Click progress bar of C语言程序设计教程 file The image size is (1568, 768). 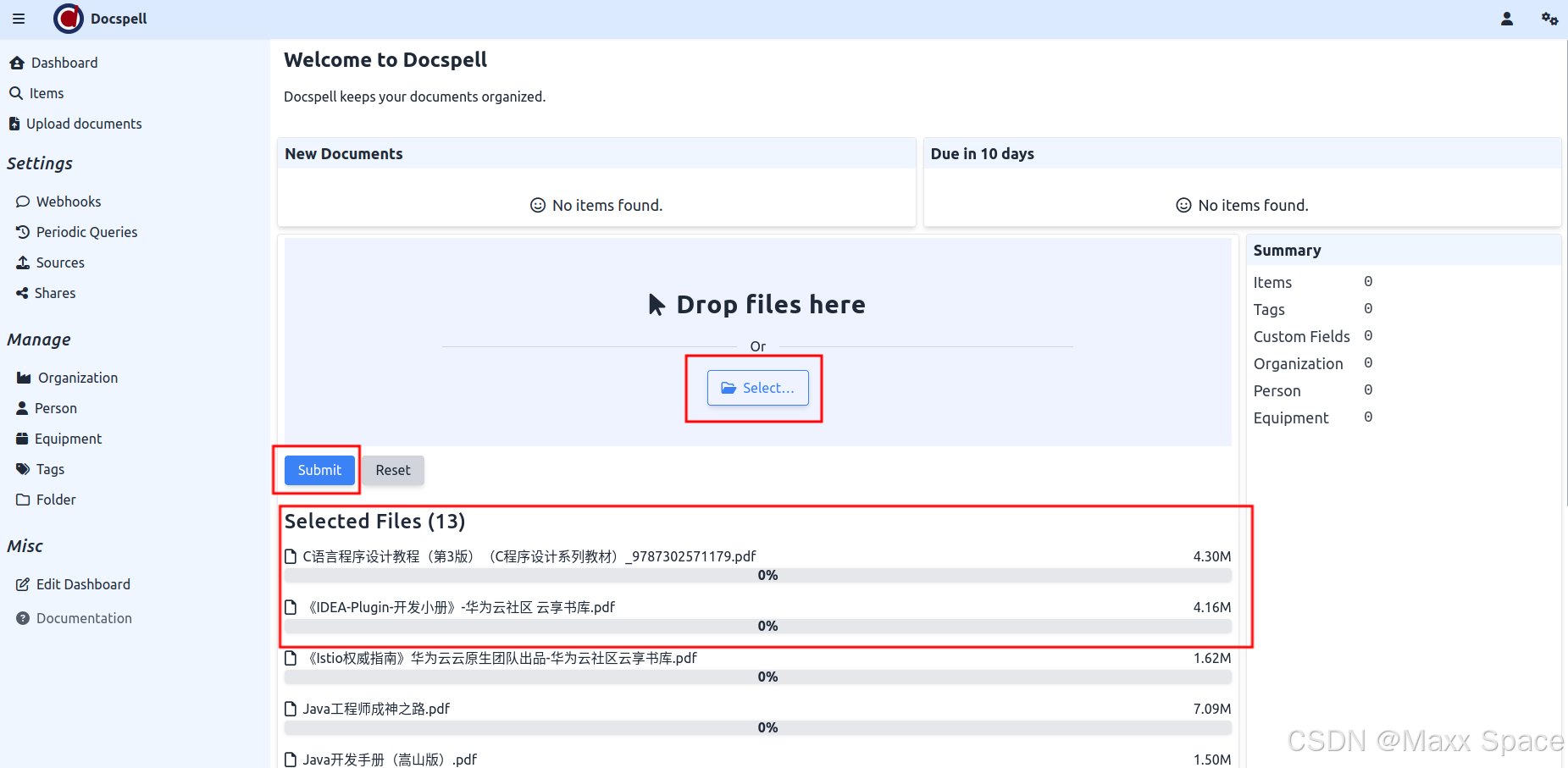coord(758,575)
